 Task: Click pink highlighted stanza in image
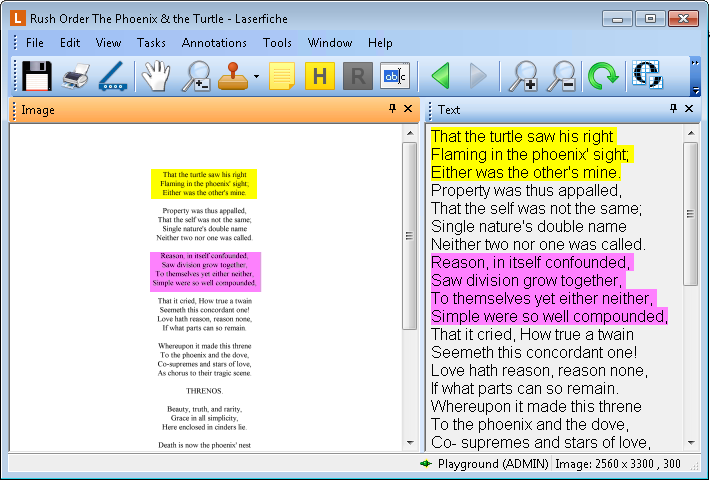[205, 272]
